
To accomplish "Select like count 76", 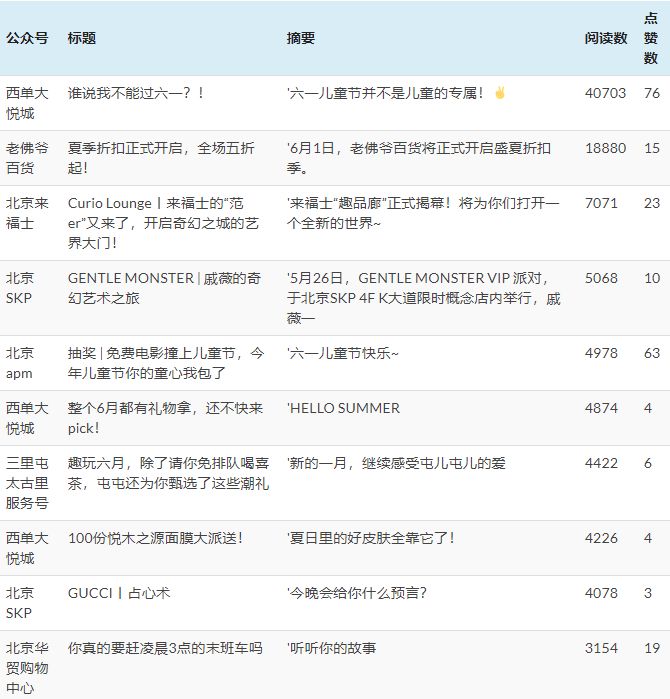I will click(652, 93).
